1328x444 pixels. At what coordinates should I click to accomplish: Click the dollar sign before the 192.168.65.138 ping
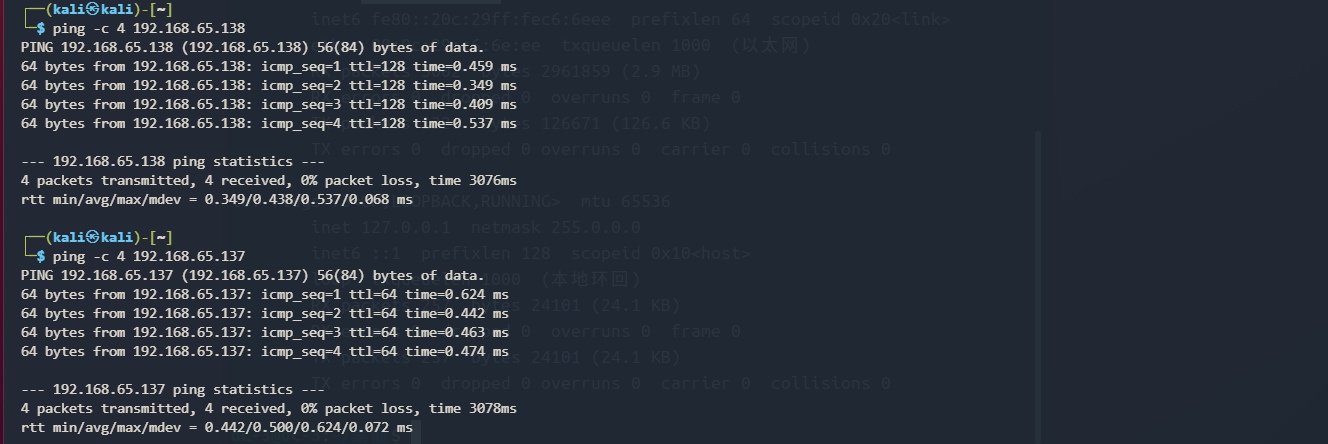tap(41, 28)
